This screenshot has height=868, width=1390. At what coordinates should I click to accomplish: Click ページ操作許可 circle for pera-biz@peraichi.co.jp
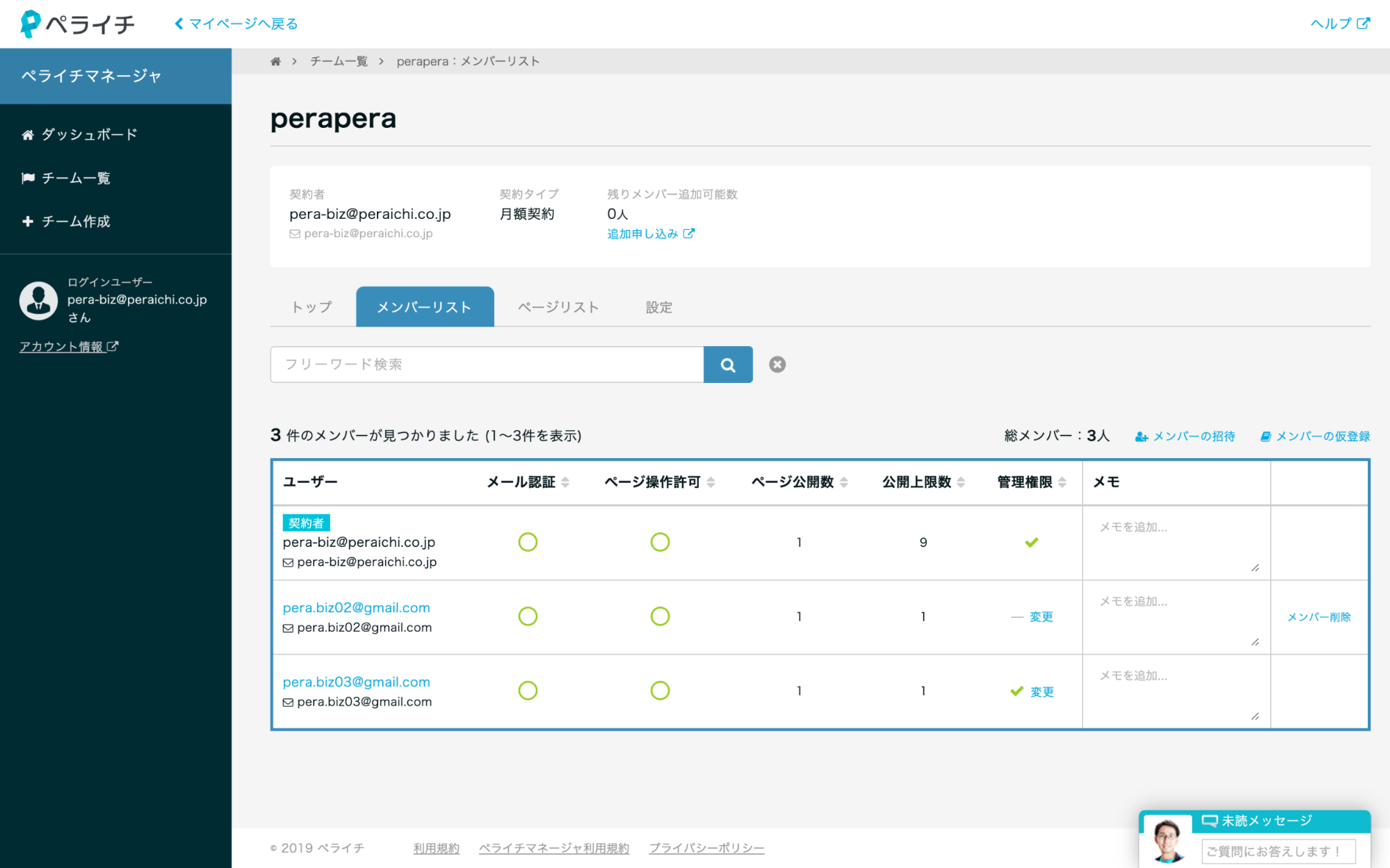[660, 542]
